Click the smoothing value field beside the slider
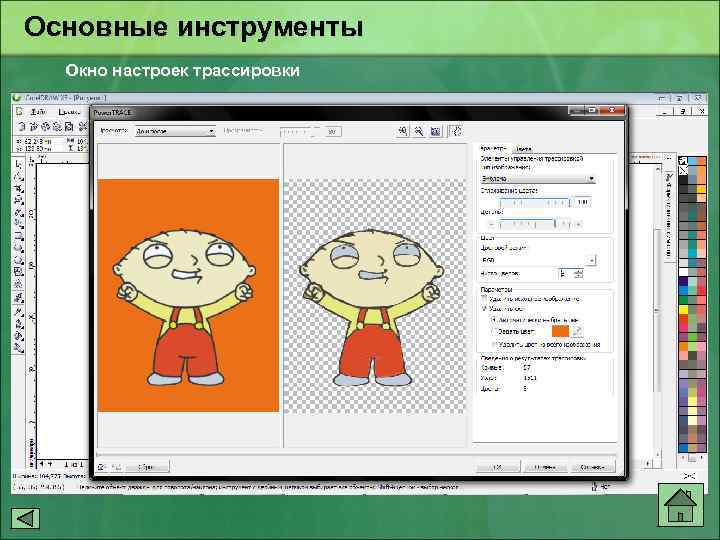 (x=583, y=202)
